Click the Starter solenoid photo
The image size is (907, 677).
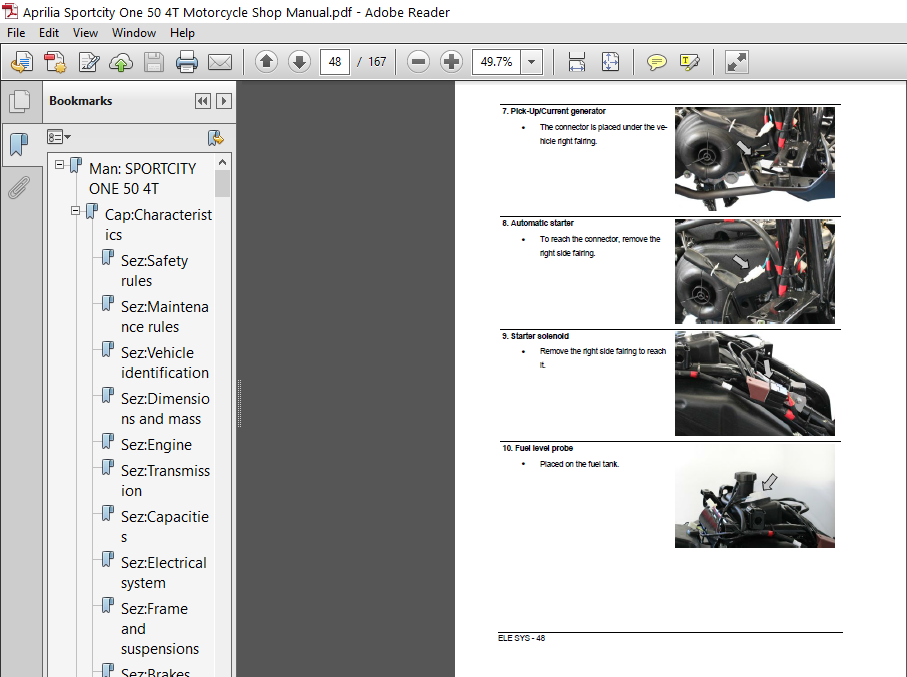coord(754,383)
